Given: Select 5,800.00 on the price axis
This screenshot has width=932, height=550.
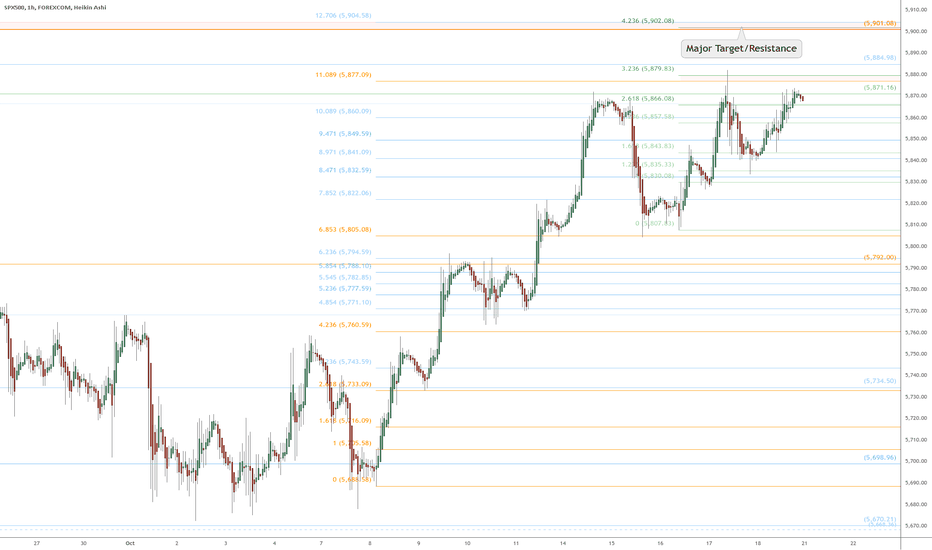Looking at the screenshot, I should click(916, 246).
